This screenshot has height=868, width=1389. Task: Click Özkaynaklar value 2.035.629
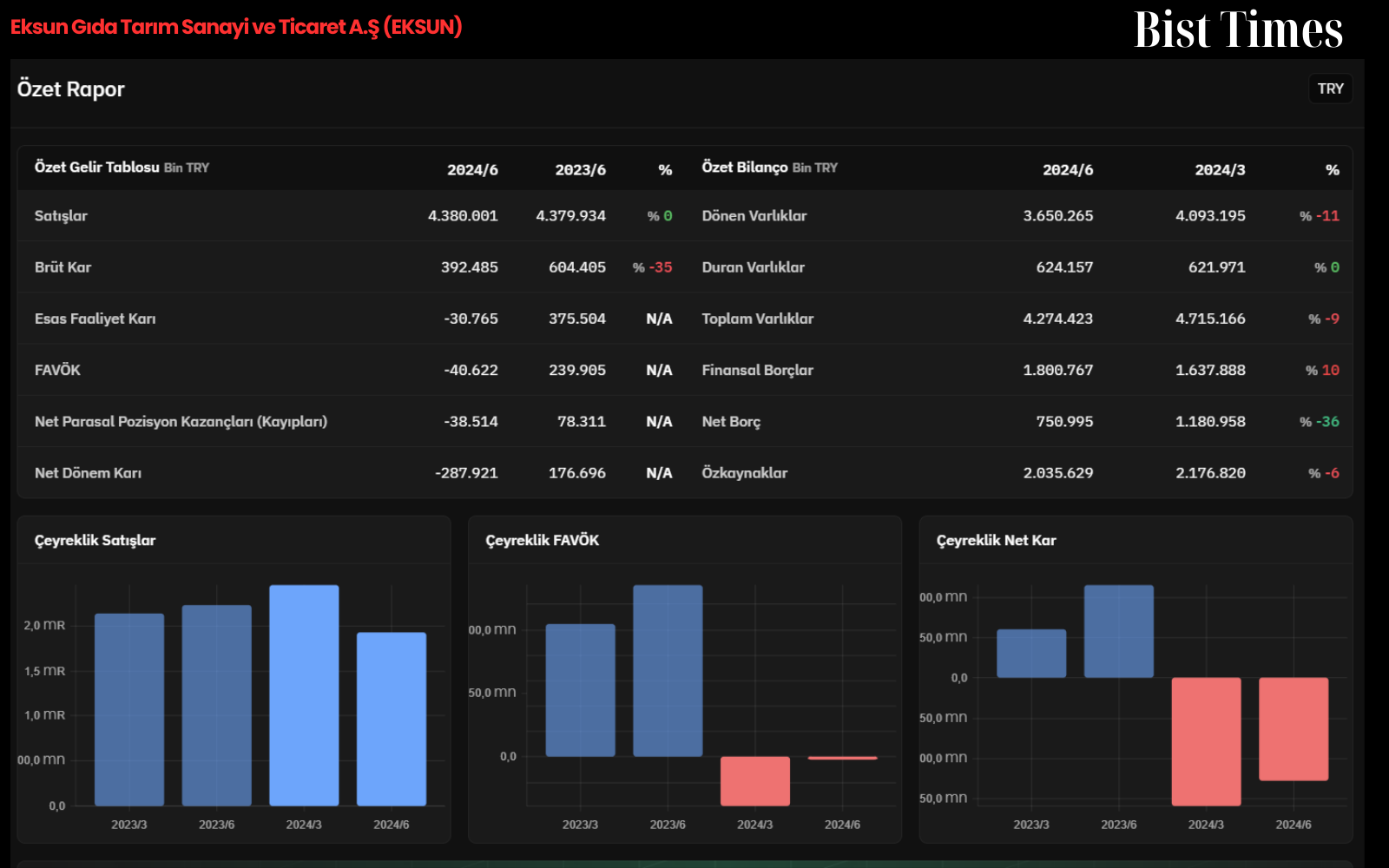(1058, 473)
